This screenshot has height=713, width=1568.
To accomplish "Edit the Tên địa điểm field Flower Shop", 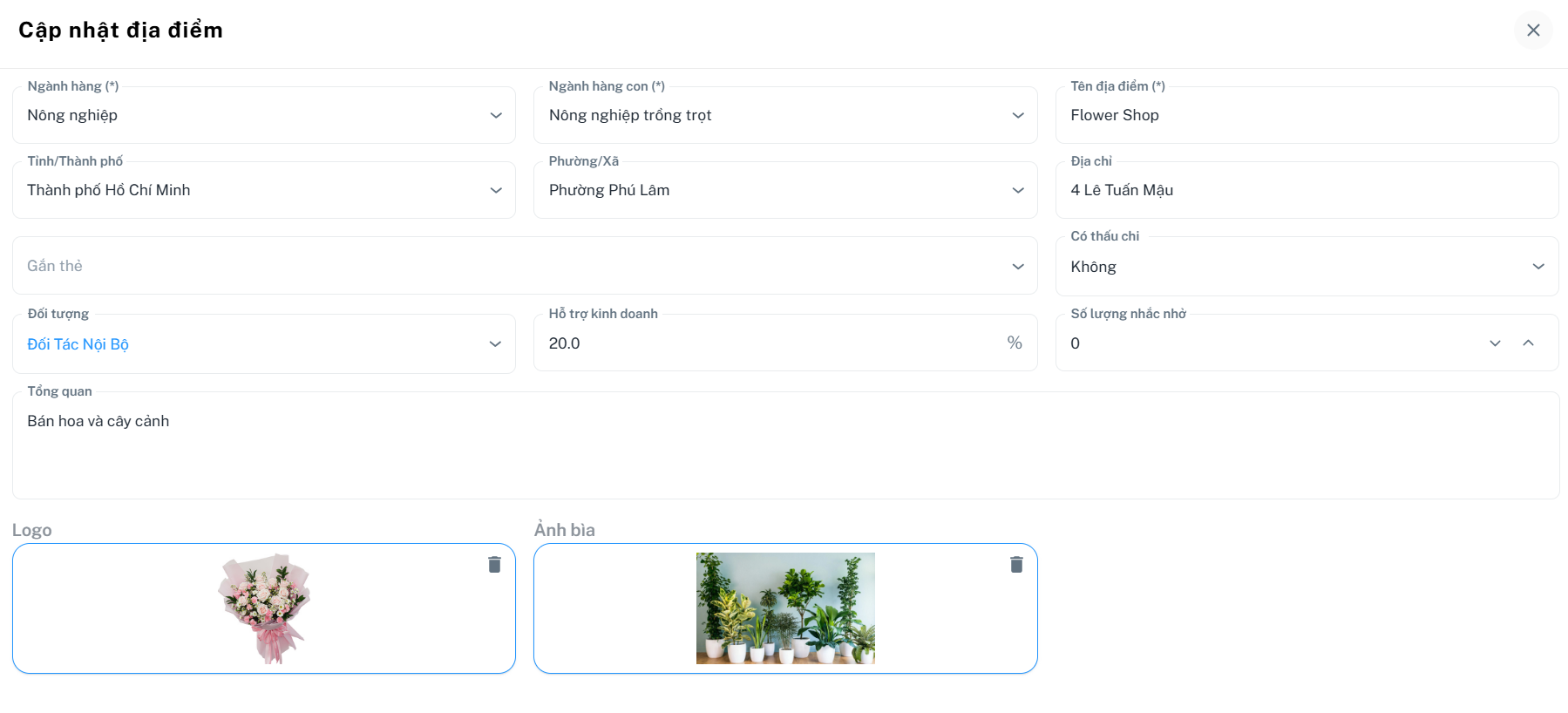I will coord(1307,115).
